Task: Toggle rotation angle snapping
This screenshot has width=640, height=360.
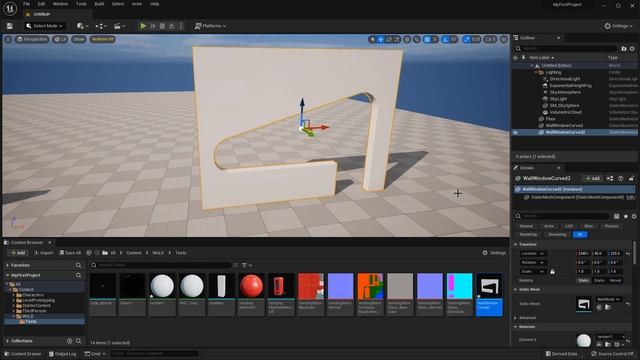Action: pyautogui.click(x=446, y=39)
